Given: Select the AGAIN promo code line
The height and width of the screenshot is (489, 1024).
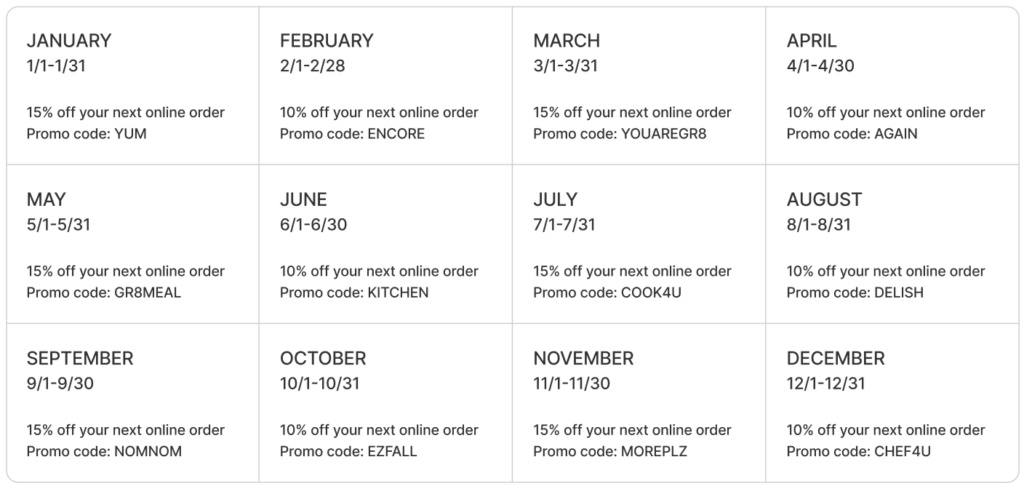Looking at the screenshot, I should coord(852,134).
